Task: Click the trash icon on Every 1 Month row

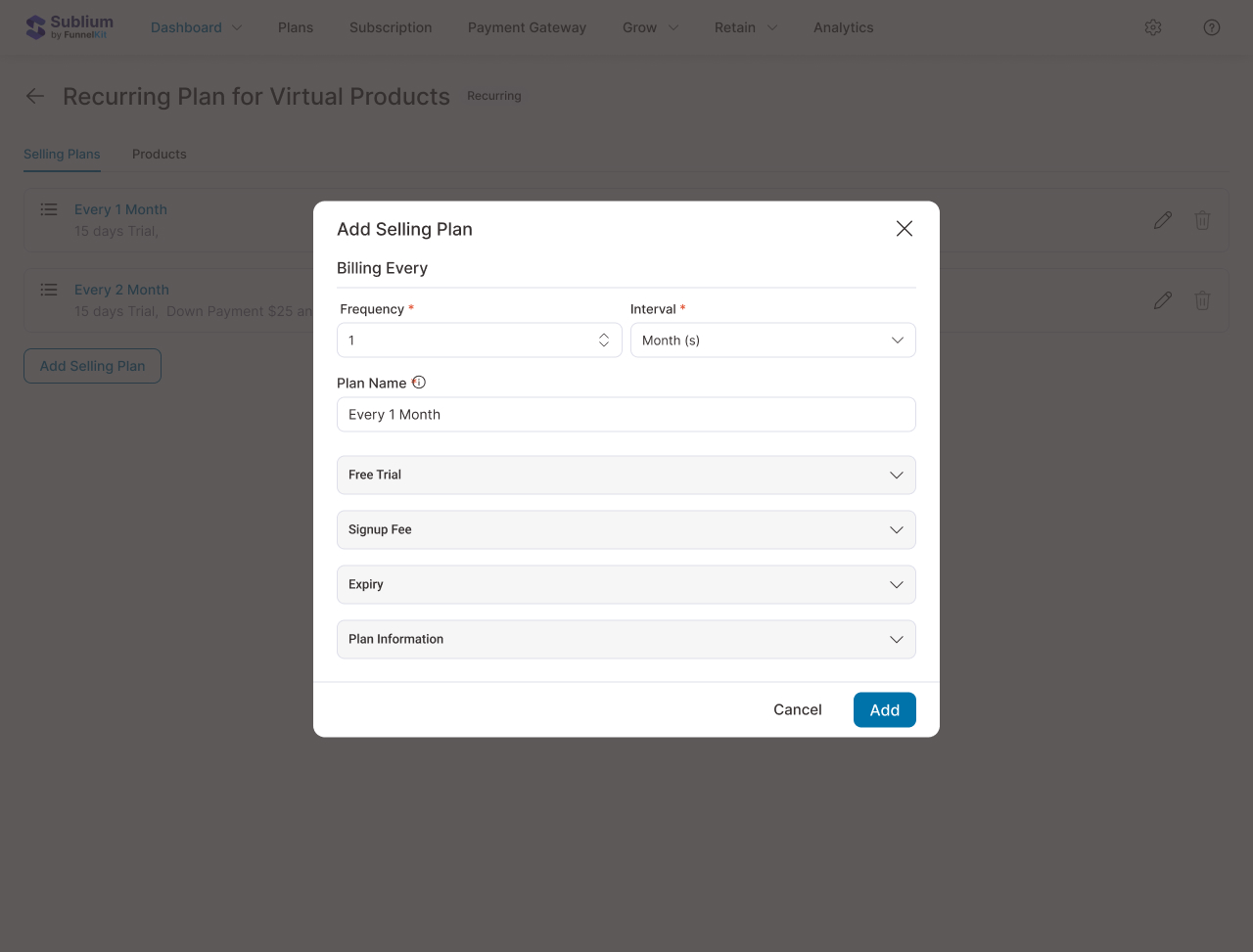Action: click(1202, 220)
